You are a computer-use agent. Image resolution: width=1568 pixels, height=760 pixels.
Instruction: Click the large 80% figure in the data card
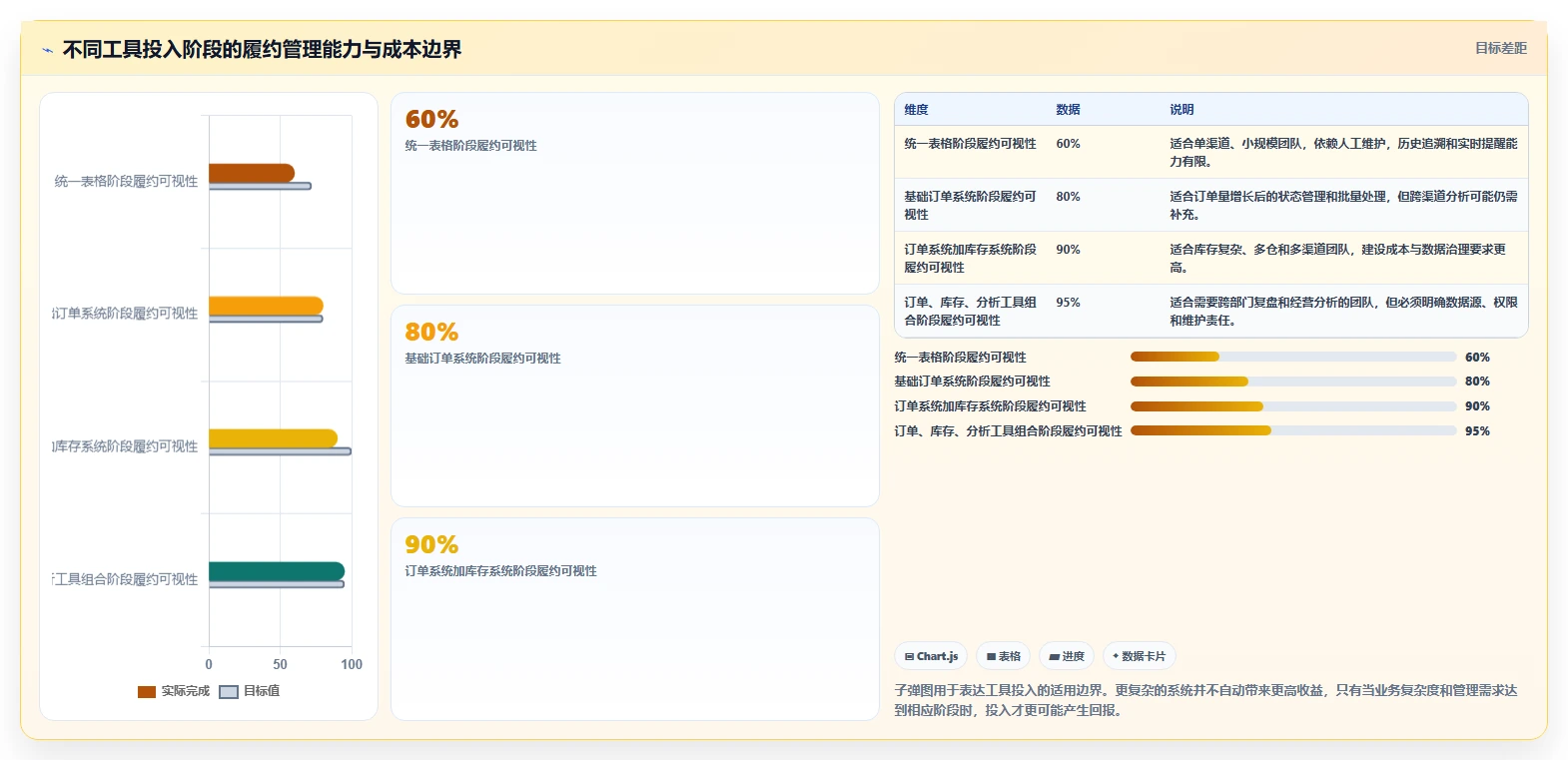(x=431, y=333)
